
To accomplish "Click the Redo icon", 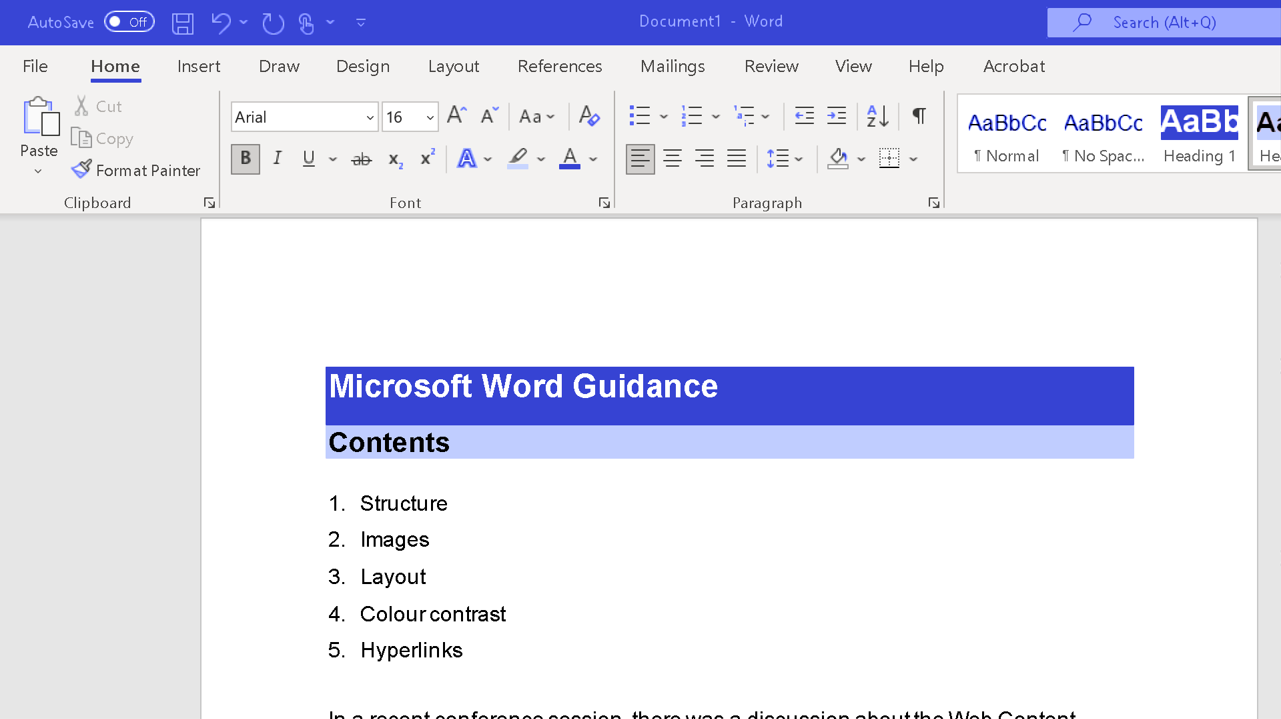I will [272, 22].
